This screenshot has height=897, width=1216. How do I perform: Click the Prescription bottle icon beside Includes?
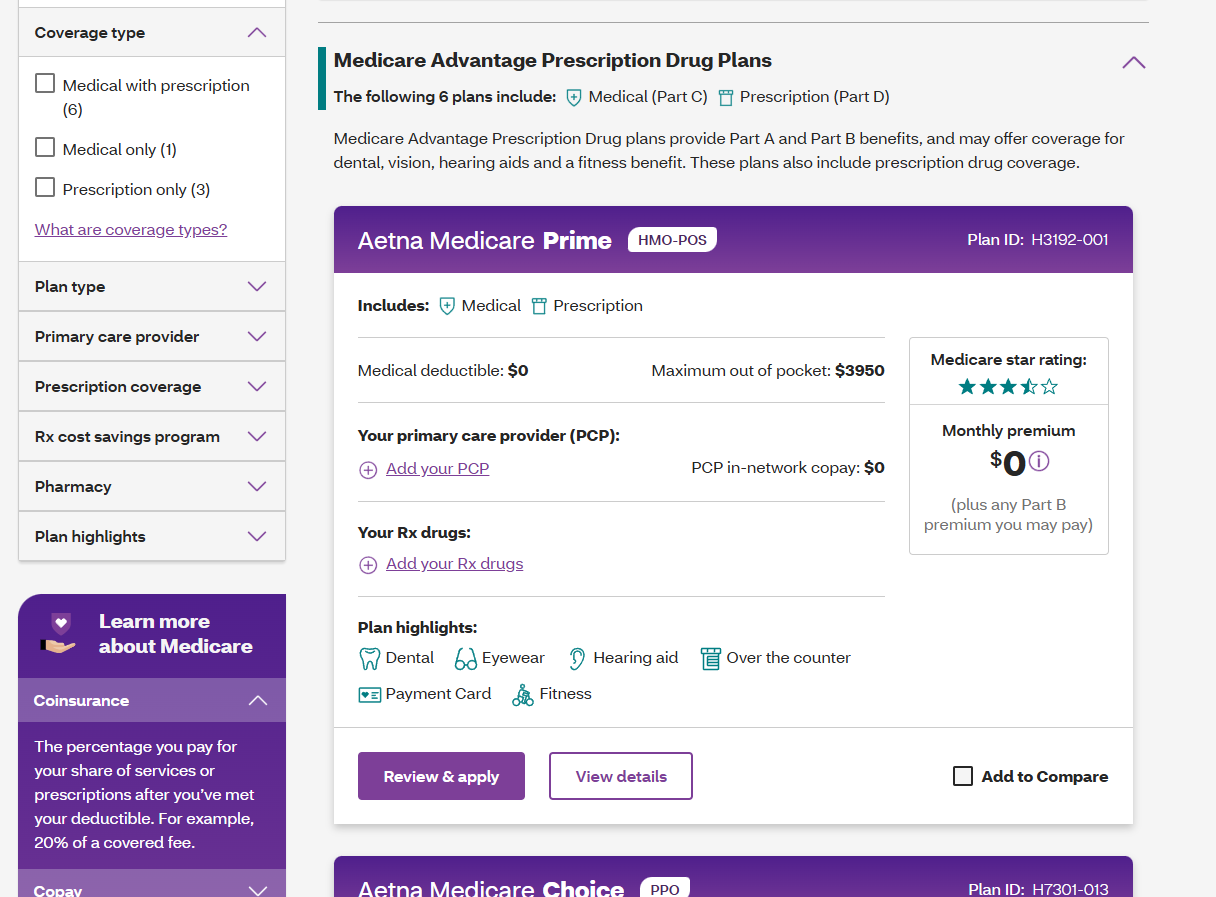tap(539, 306)
